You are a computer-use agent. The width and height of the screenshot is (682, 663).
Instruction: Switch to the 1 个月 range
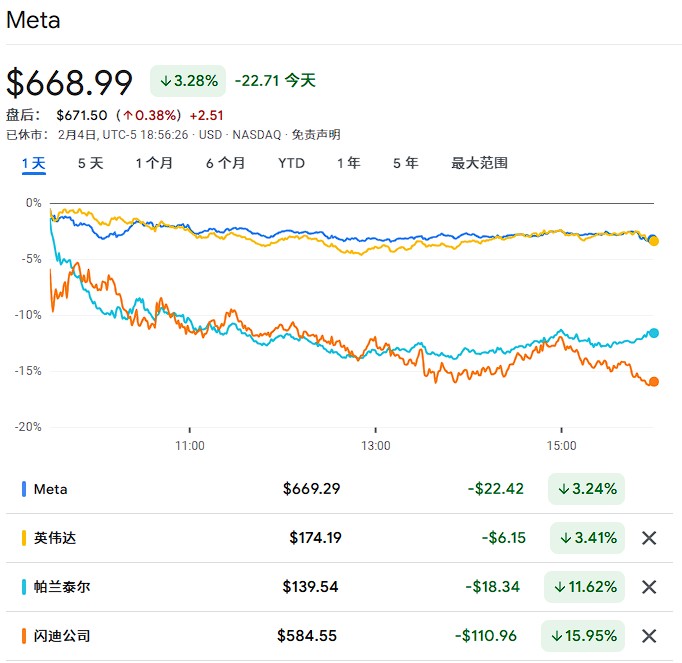click(x=154, y=163)
